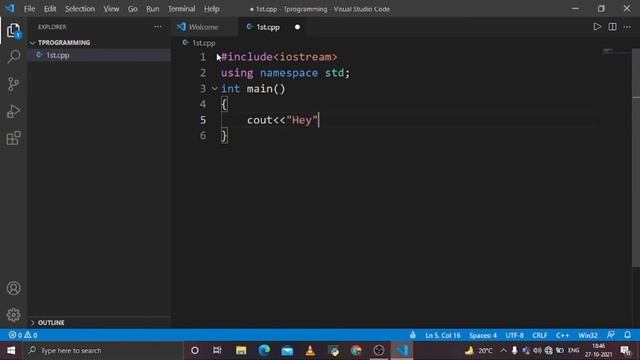
Task: Change Win32 configuration in status bar
Action: 588,335
